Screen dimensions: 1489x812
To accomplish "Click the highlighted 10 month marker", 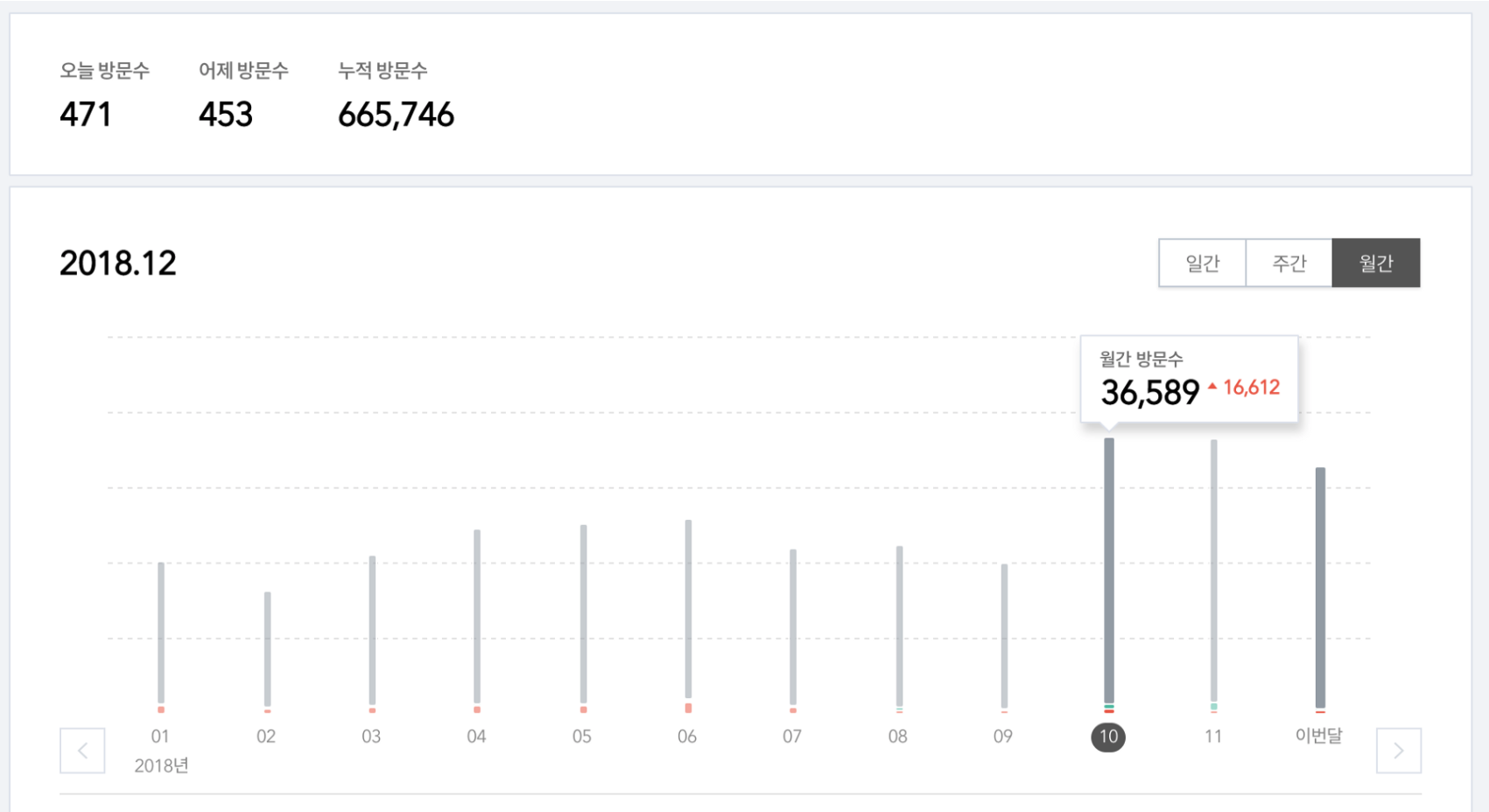I will [1108, 737].
